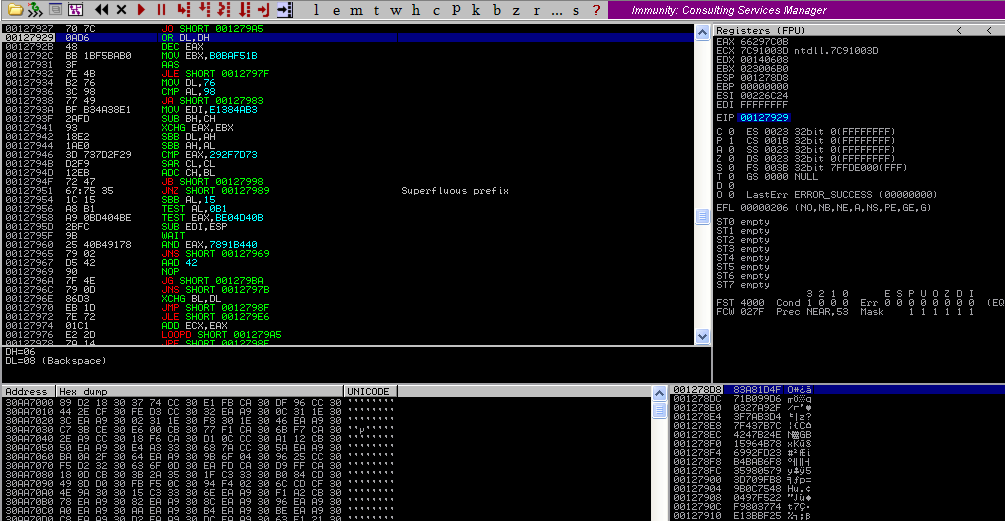
Task: Click Immunity Consulting Services Manager banner
Action: pos(730,10)
